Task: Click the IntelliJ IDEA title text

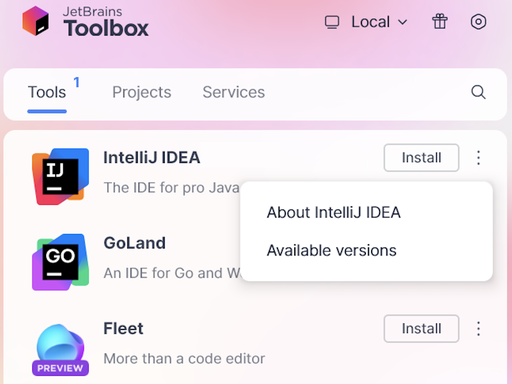Action: [x=152, y=157]
